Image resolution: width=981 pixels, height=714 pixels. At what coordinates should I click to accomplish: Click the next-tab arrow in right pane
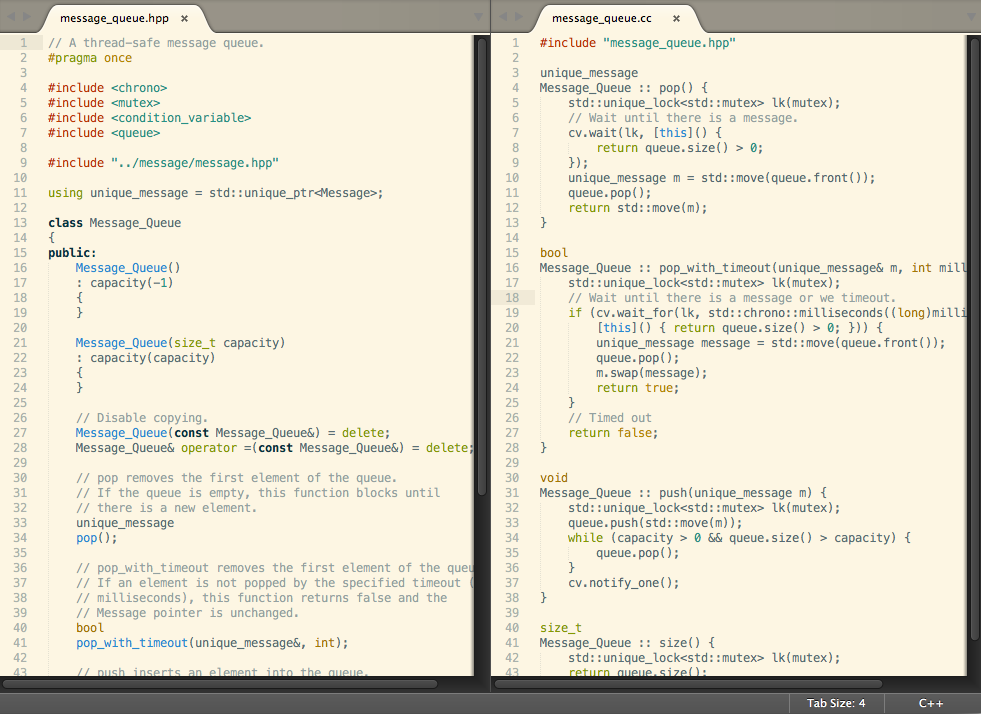click(517, 17)
